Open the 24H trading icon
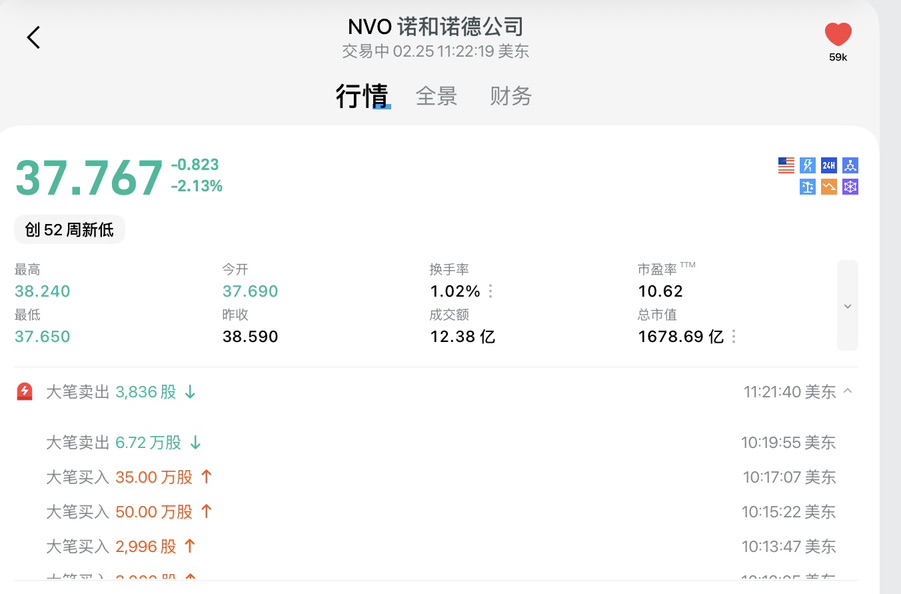The height and width of the screenshot is (594, 901). pyautogui.click(x=828, y=166)
